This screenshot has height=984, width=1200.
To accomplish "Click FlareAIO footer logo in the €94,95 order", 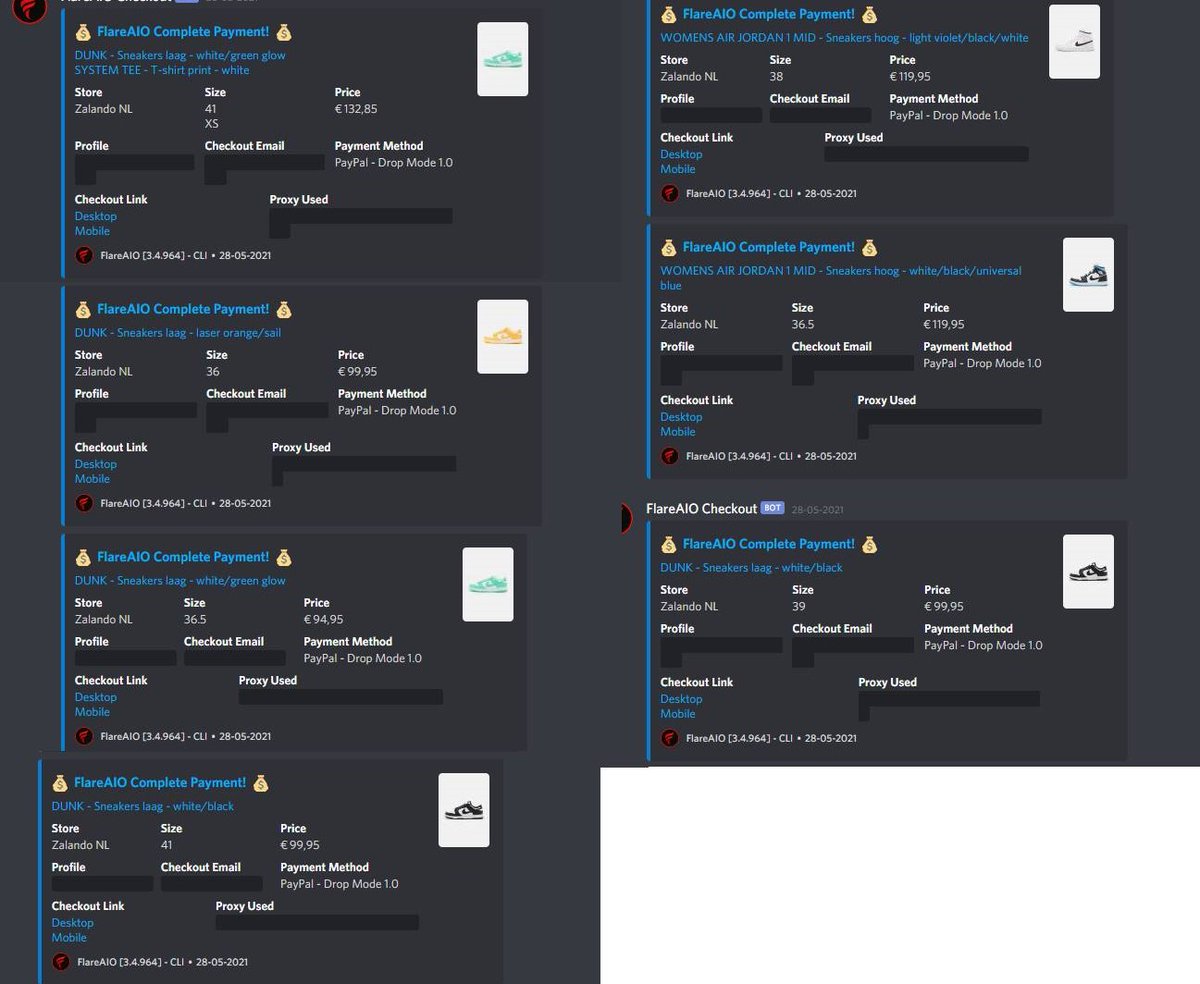I will 84,736.
